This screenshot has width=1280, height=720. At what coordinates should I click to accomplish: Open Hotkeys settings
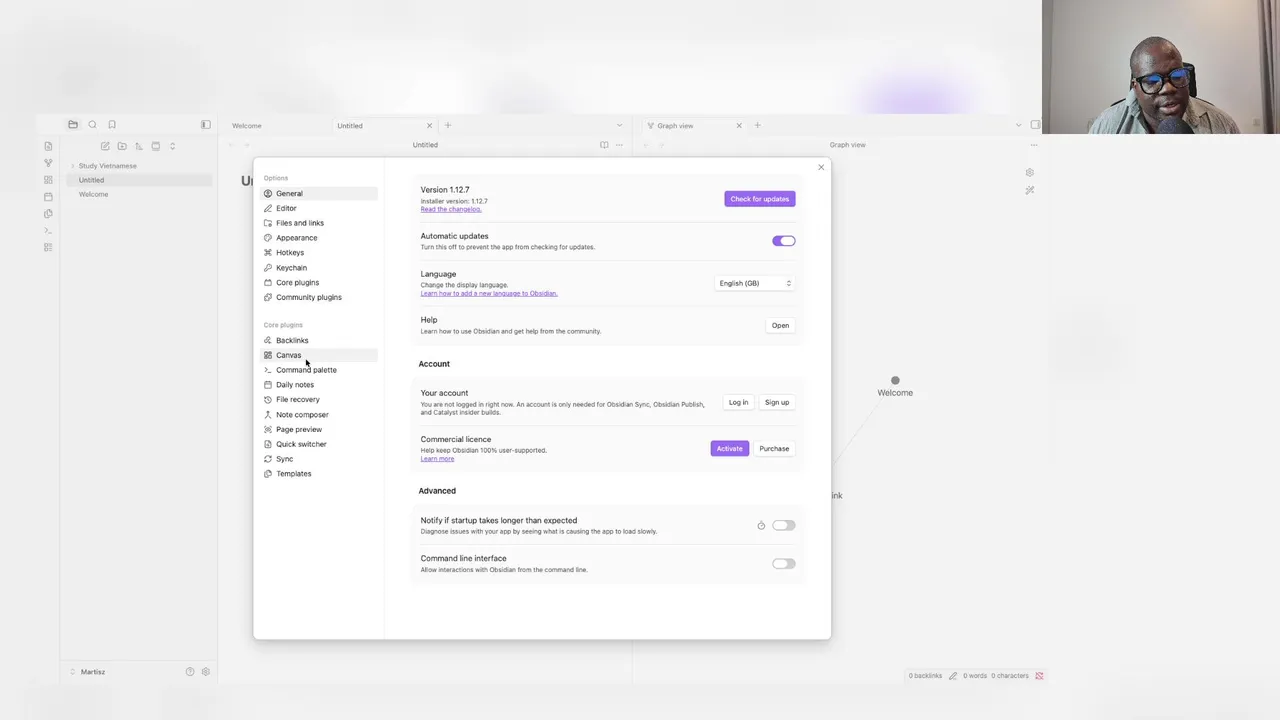pos(319,252)
